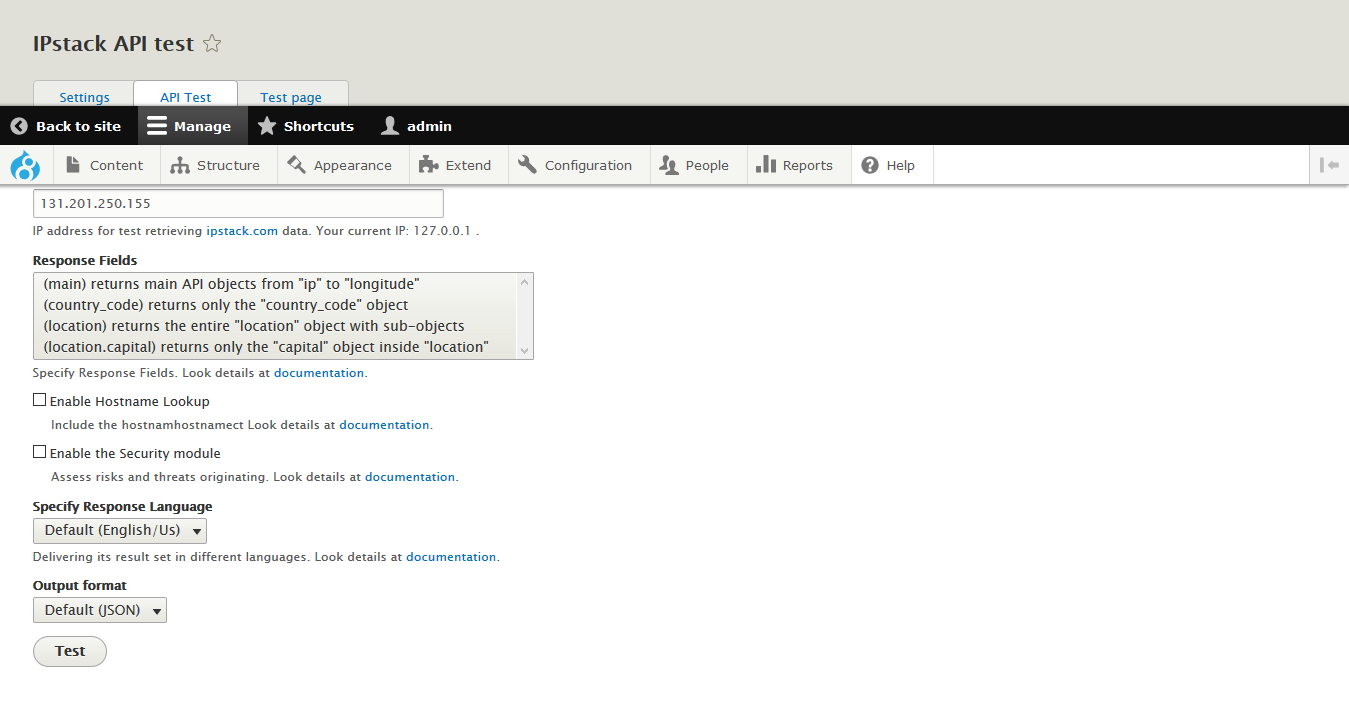Enable Hostname Lookup checkbox
Viewport: 1349px width, 701px height.
[40, 400]
